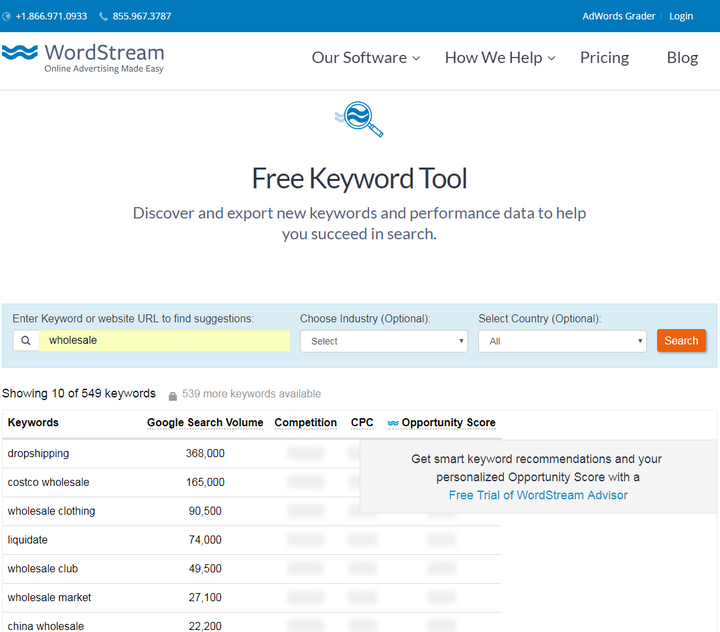Open Free Trial of WordStream Advisor link
720x632 pixels.
(x=538, y=495)
